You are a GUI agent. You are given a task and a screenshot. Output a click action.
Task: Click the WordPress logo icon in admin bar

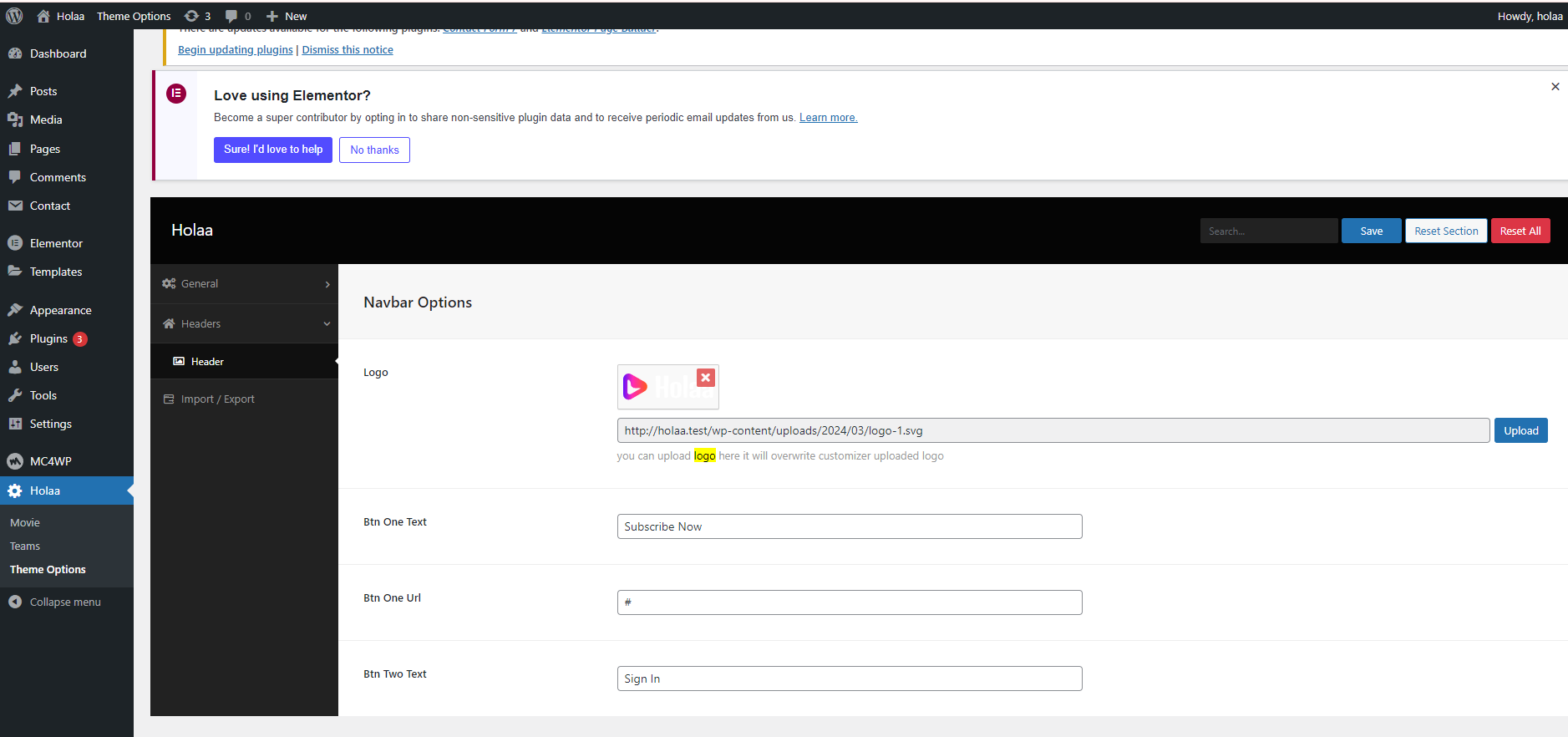tap(14, 16)
